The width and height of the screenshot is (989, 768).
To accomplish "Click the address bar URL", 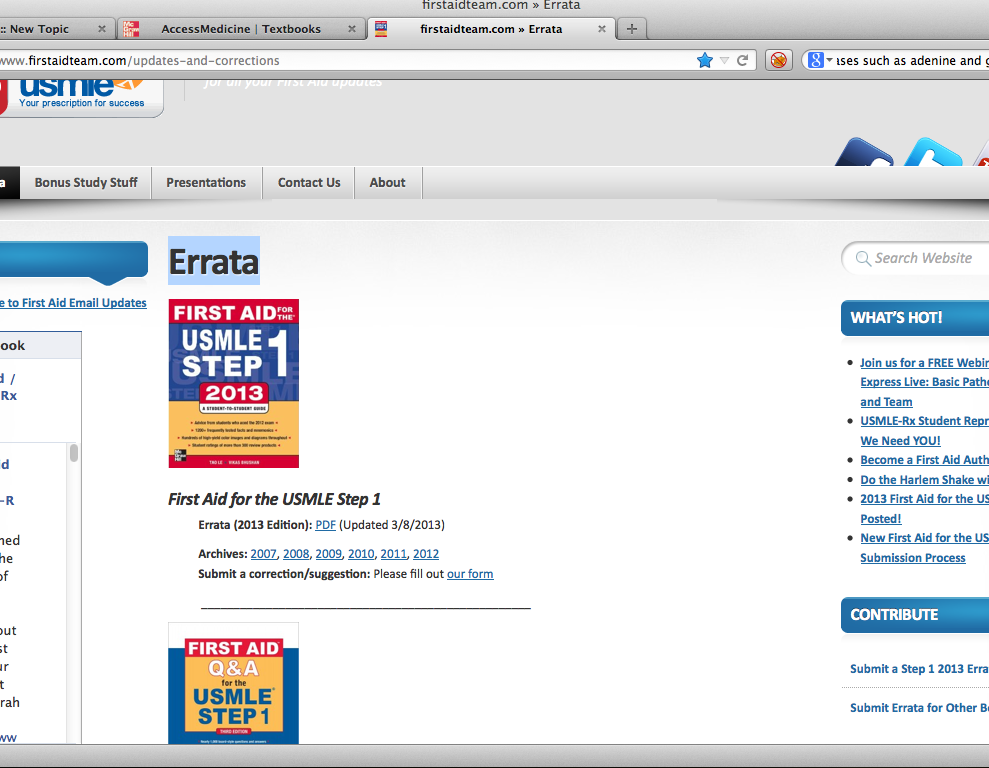I will coord(140,61).
